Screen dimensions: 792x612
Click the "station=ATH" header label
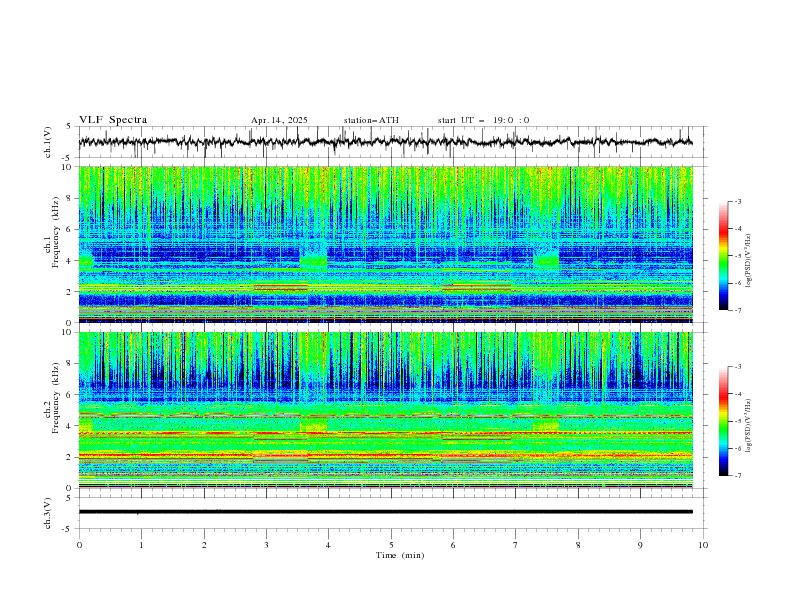(371, 120)
